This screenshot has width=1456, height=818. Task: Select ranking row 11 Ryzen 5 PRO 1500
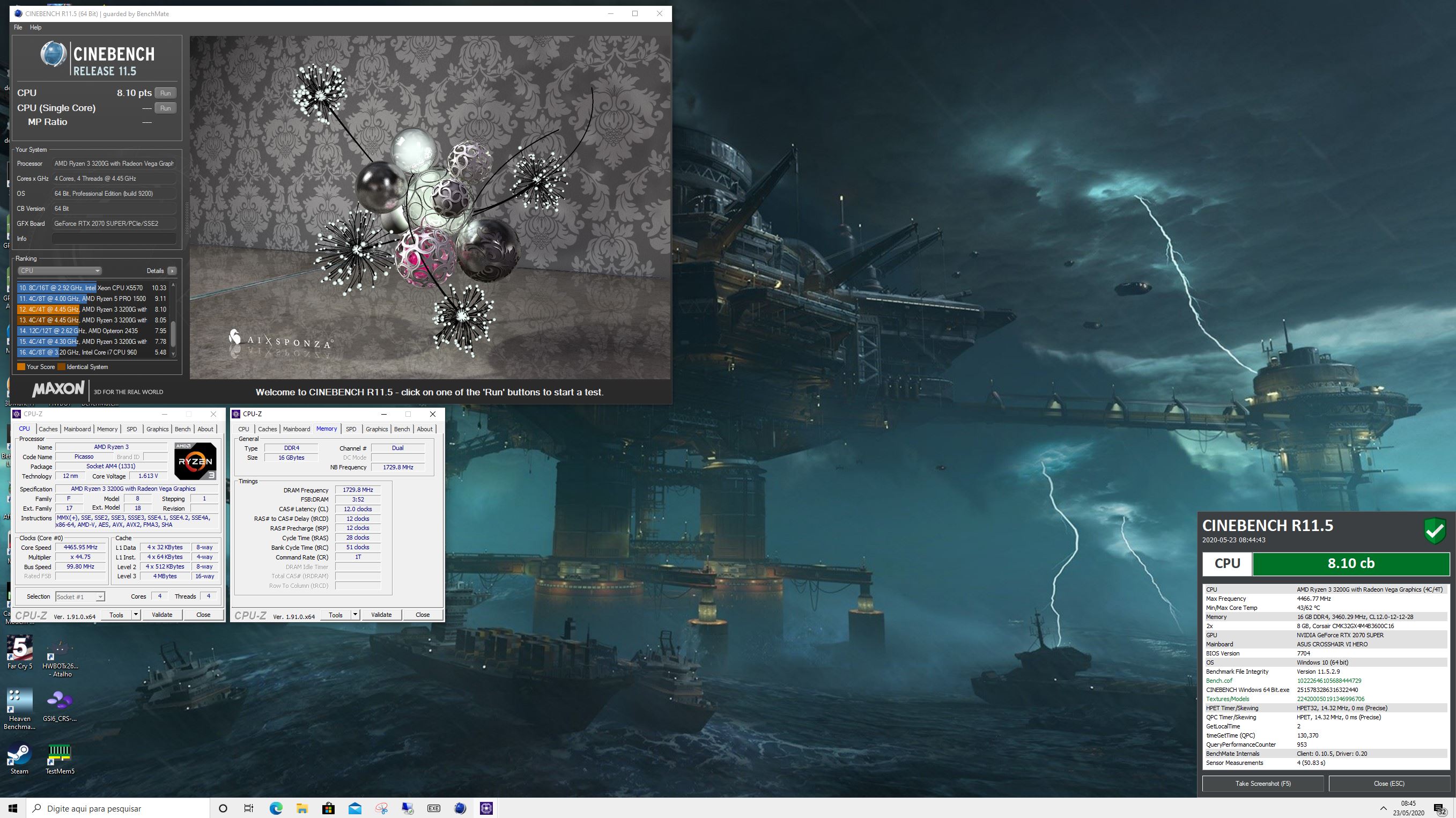click(x=93, y=298)
